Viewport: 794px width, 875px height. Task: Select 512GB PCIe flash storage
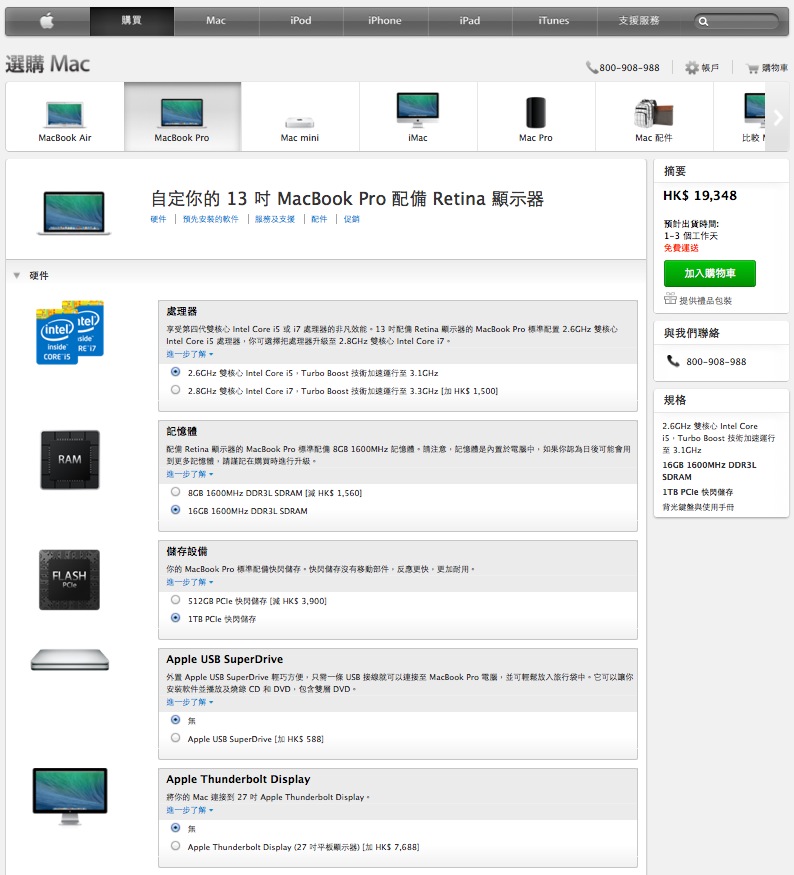coord(175,600)
